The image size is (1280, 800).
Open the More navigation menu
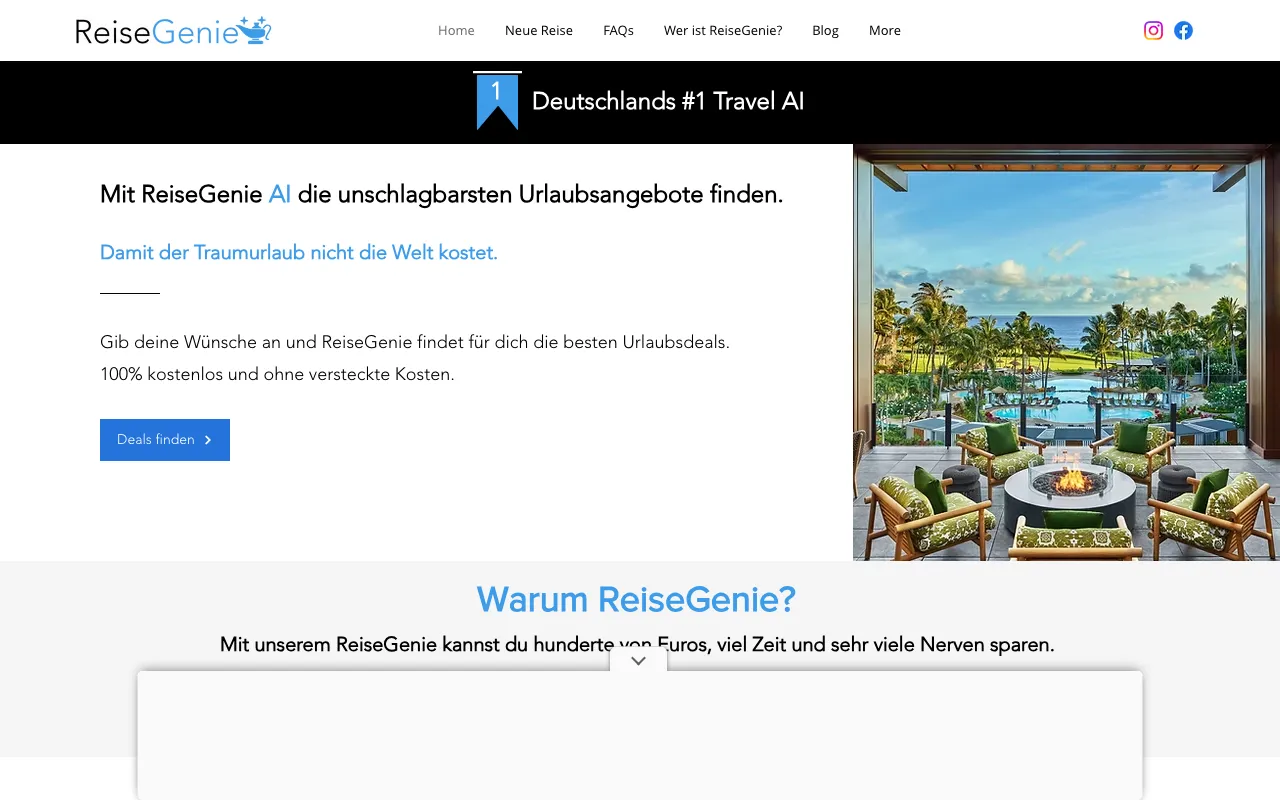pyautogui.click(x=885, y=30)
